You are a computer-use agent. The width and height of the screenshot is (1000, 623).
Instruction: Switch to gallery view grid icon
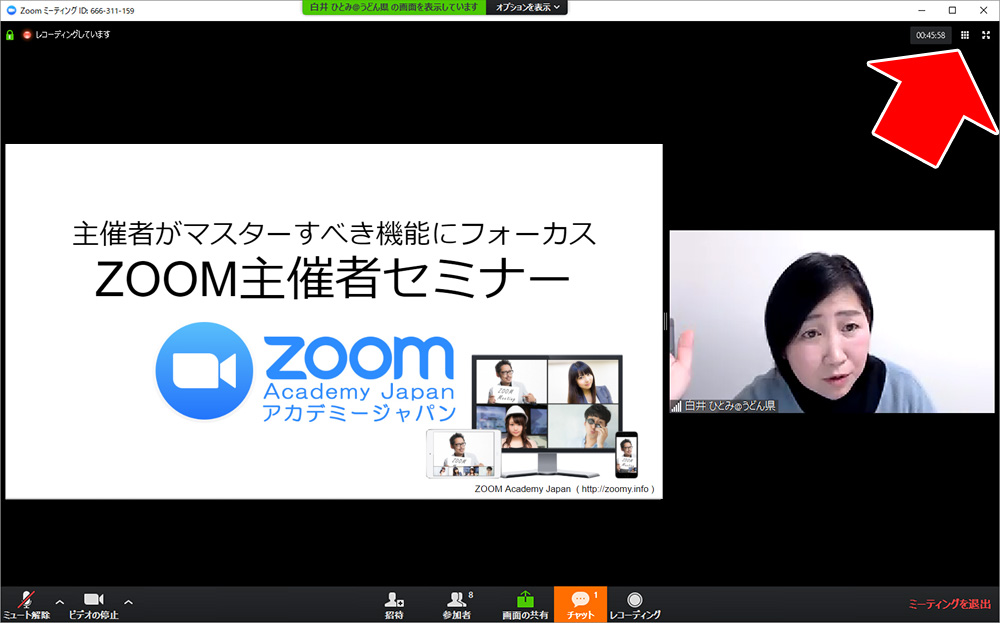[x=965, y=35]
